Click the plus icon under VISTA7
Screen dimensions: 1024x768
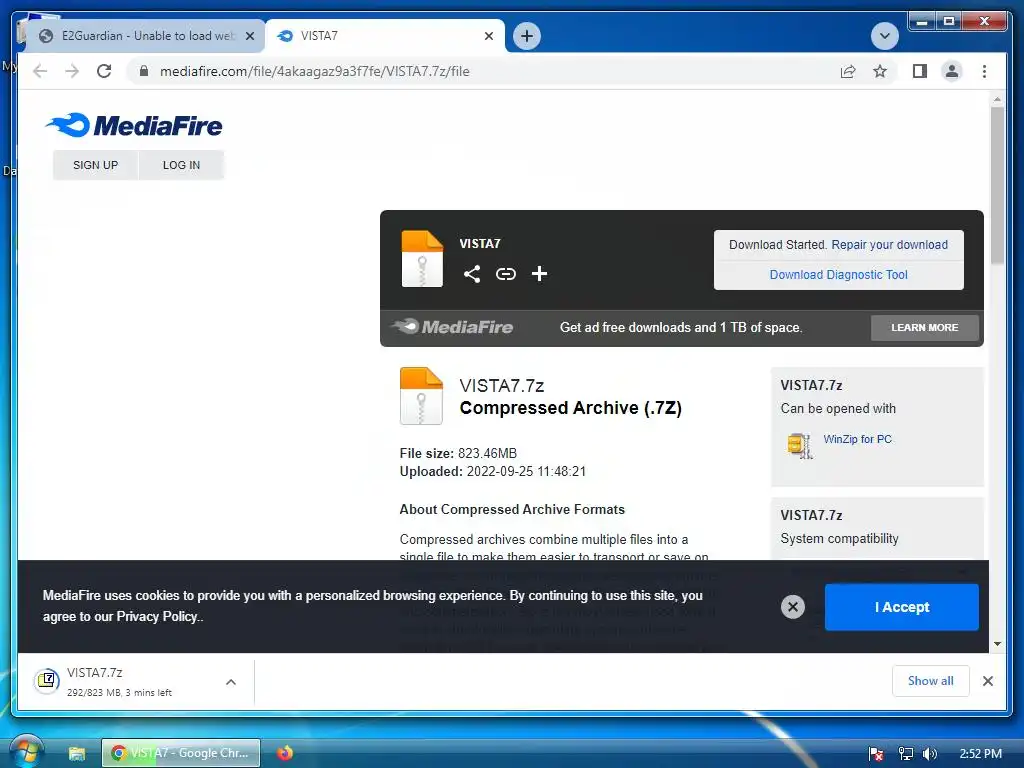coord(539,274)
